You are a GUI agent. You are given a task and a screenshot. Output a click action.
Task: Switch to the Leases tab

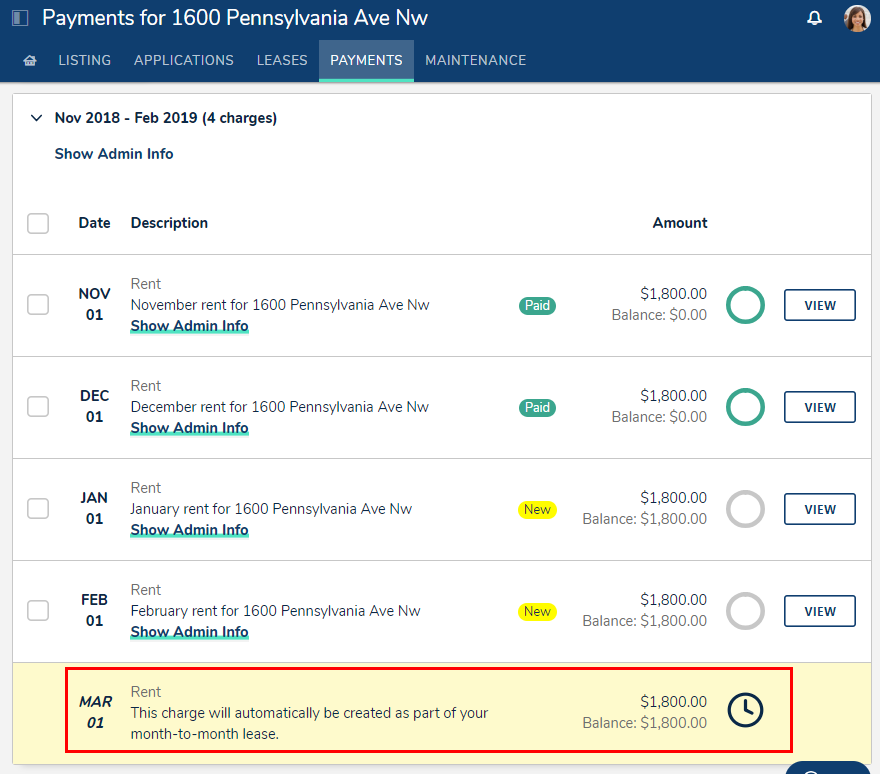pos(282,61)
